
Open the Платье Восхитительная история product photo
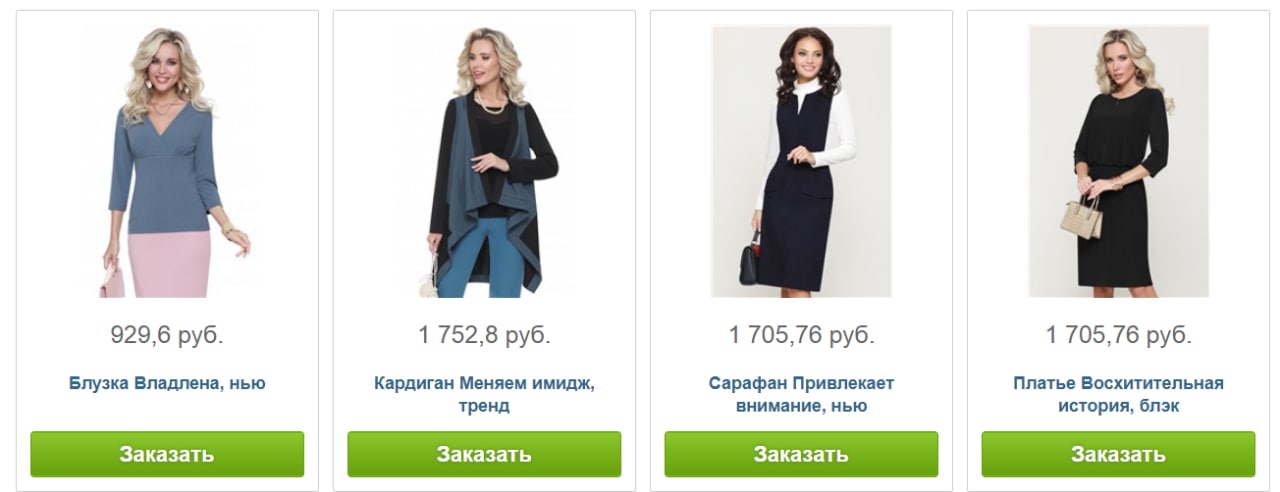tap(1118, 161)
